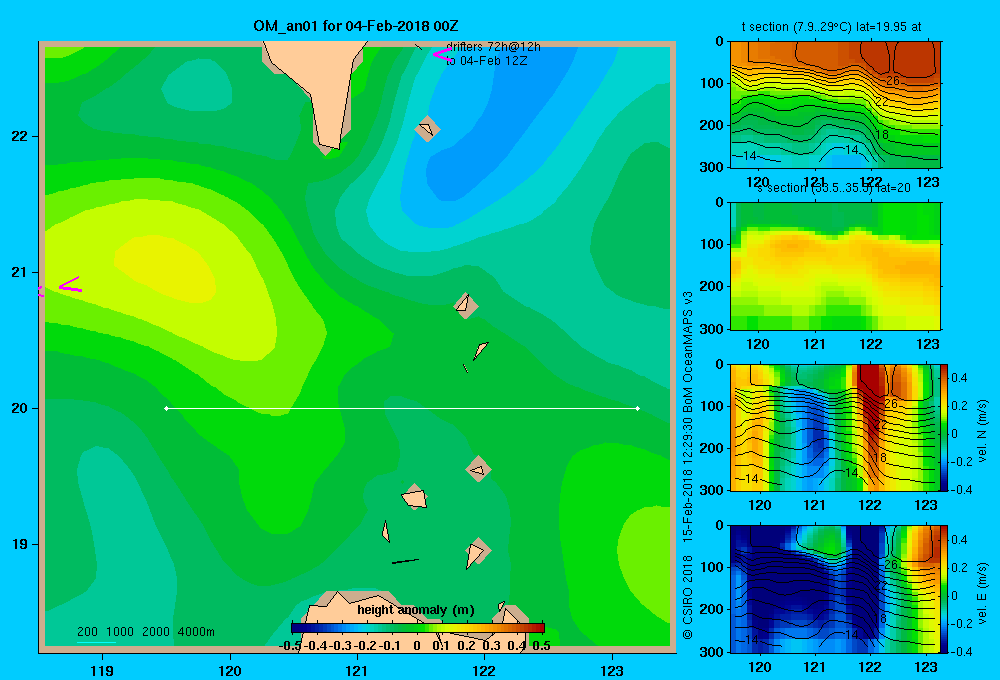The height and width of the screenshot is (680, 1000).
Task: Open the temperature section panel
Action: (x=835, y=104)
